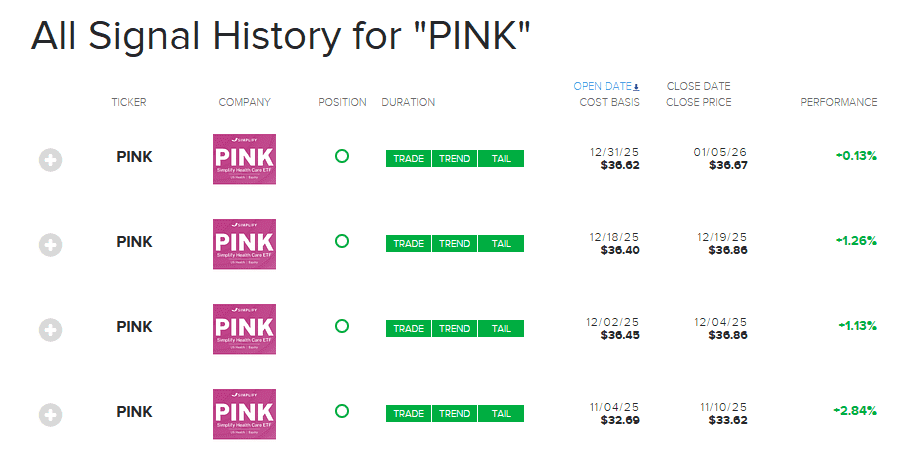Viewport: 904px width, 459px height.
Task: Click the sort arrow next to Open Date
Action: (x=636, y=88)
